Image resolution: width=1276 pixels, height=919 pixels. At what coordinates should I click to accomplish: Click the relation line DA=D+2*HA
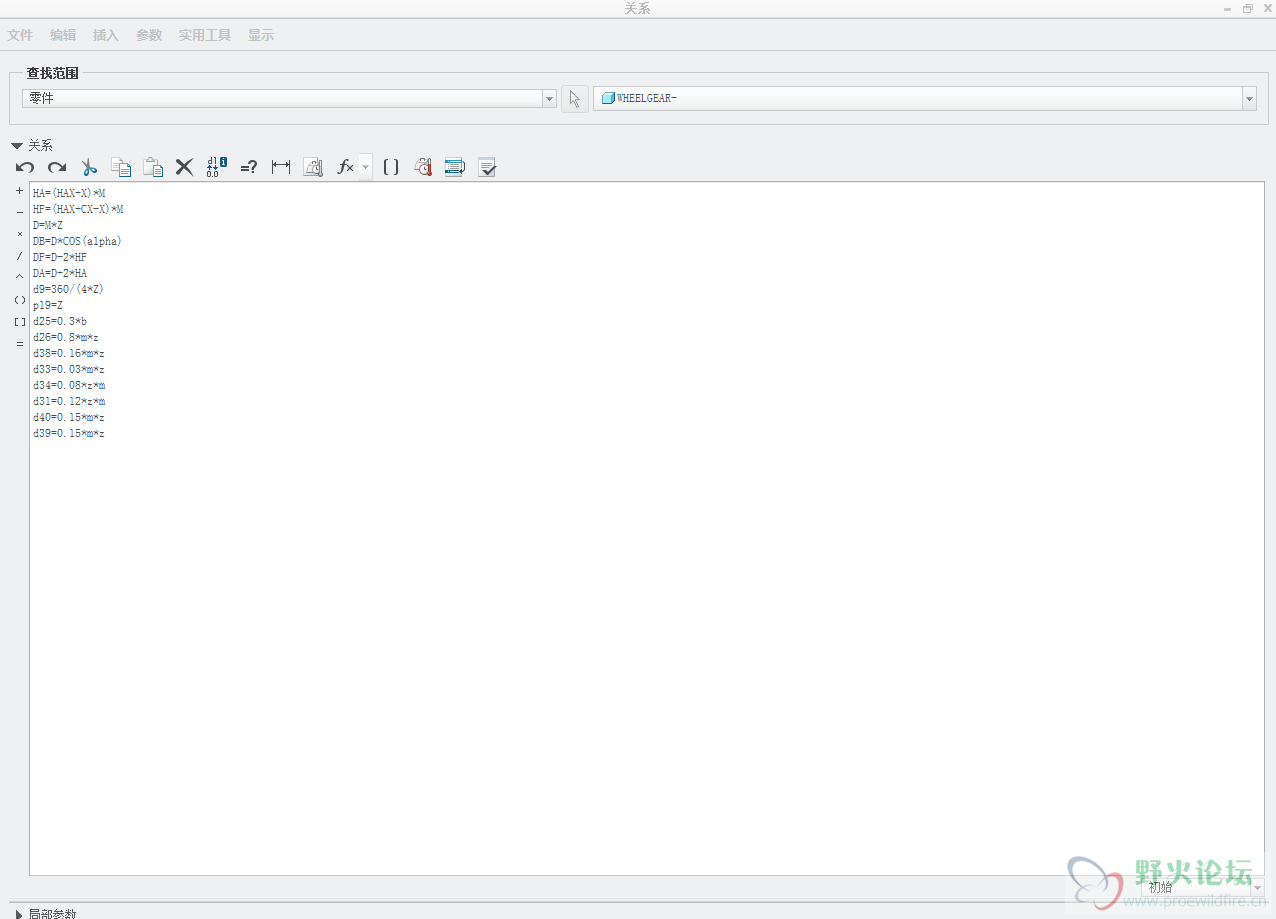60,273
